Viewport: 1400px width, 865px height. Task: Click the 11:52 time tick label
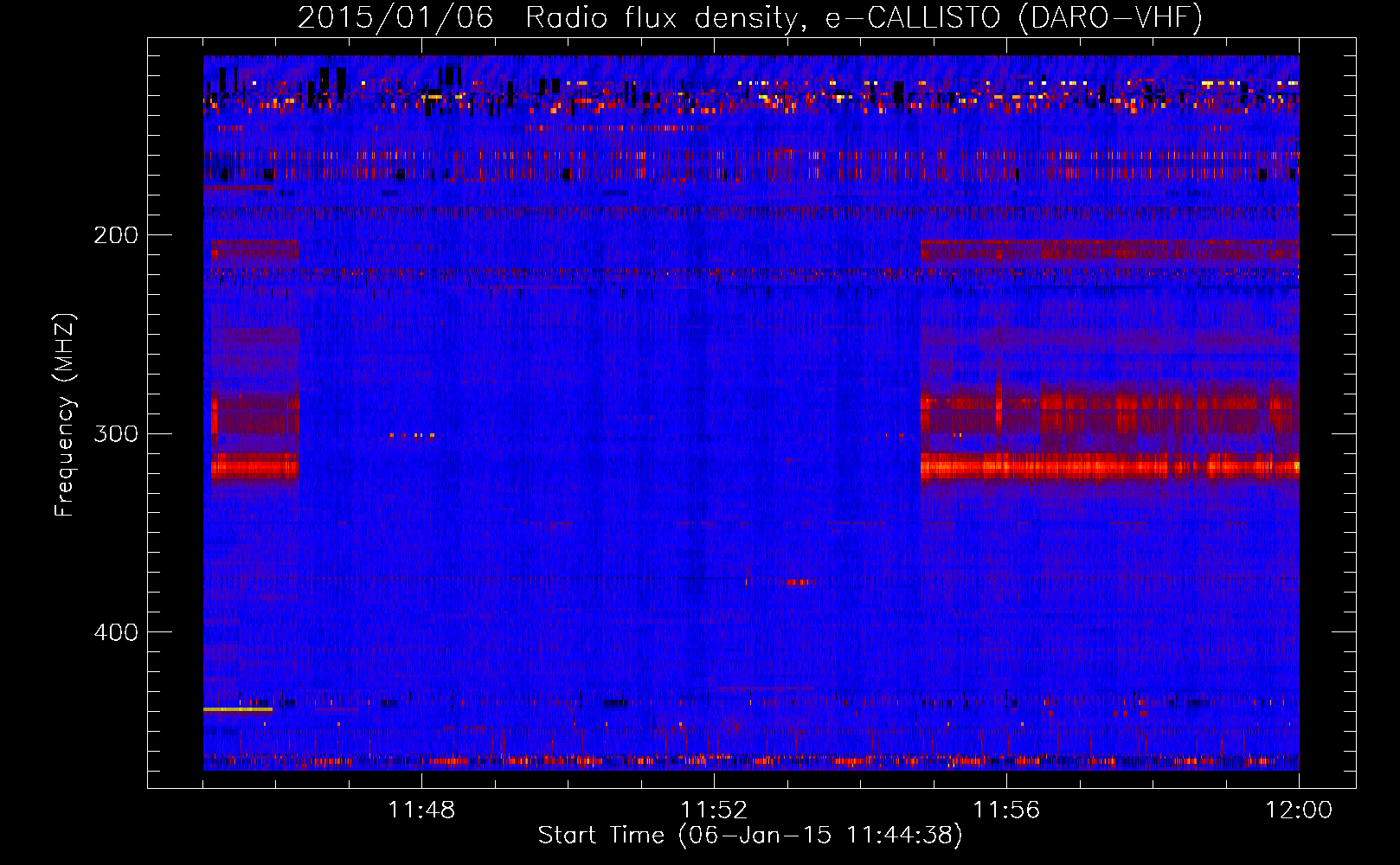[714, 811]
